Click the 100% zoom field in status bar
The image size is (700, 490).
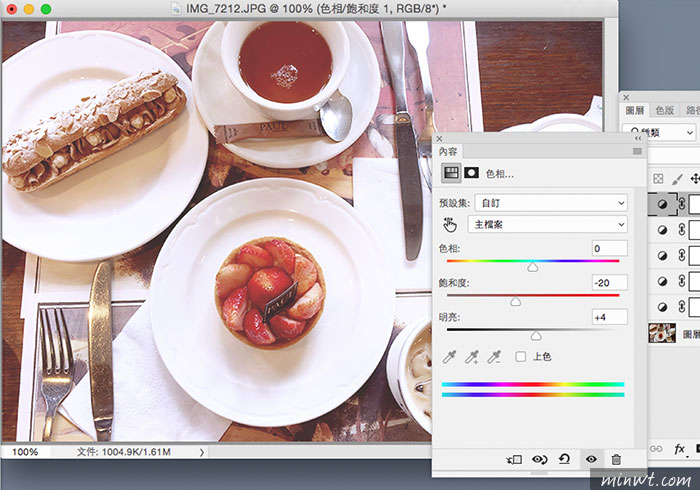[25, 452]
